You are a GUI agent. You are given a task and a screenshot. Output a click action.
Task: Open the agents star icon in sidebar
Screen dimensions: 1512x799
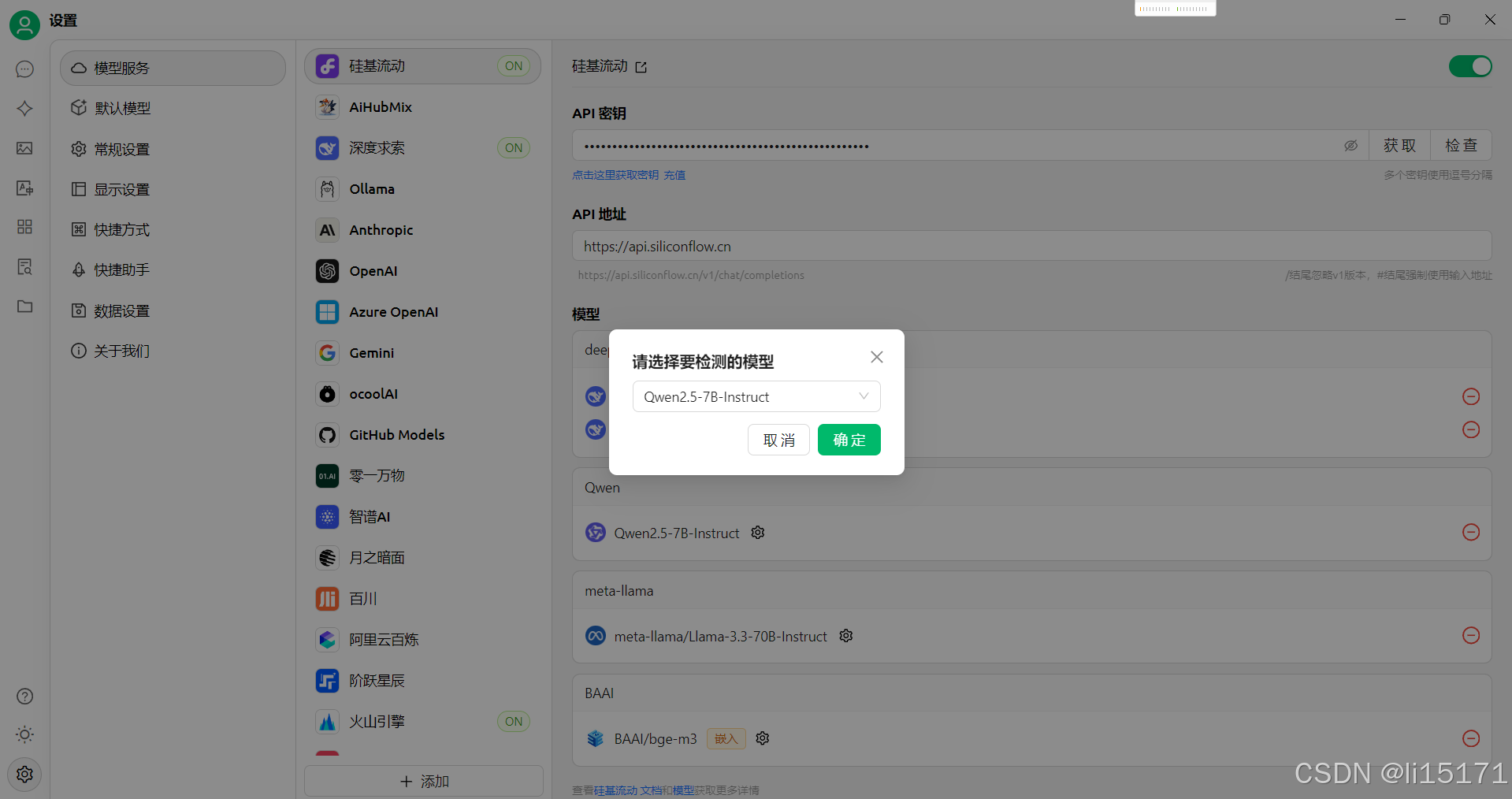pos(24,109)
